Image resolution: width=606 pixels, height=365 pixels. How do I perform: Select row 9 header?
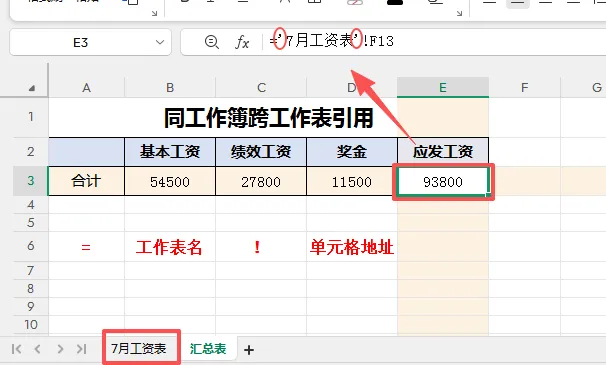31,306
